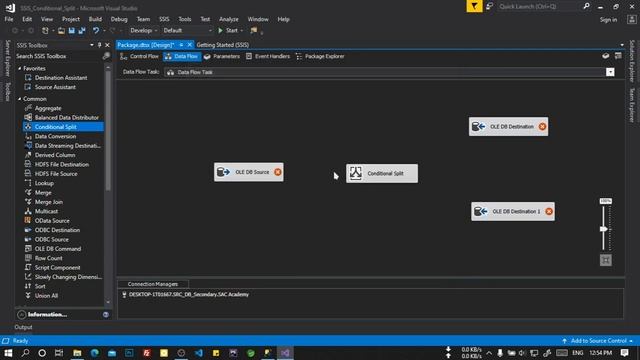Pin the SSIS Toolbox panel
Image resolution: width=640 pixels, height=360 pixels.
(100, 45)
